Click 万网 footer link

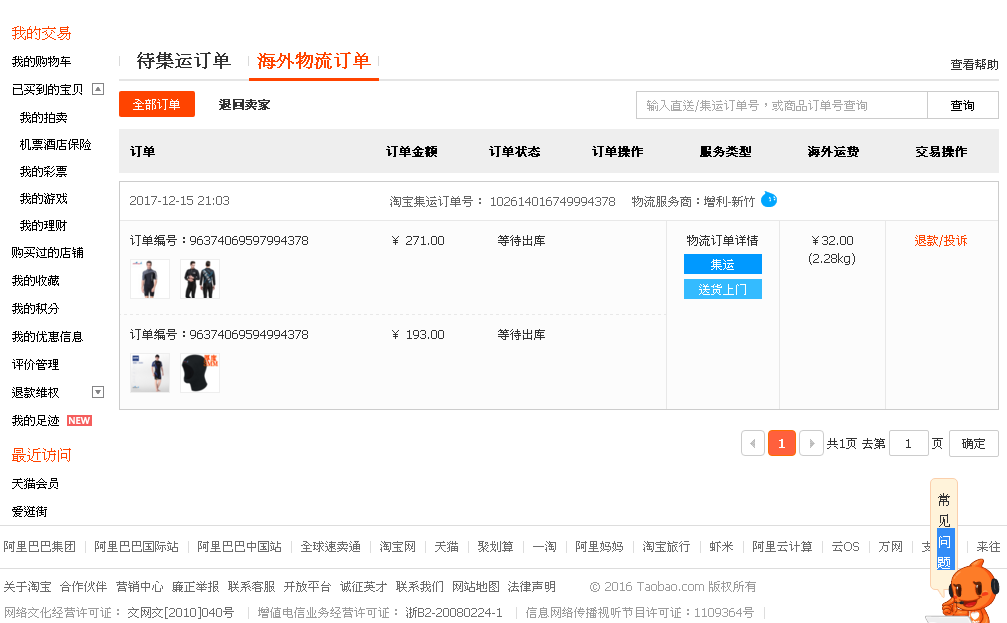click(x=890, y=547)
